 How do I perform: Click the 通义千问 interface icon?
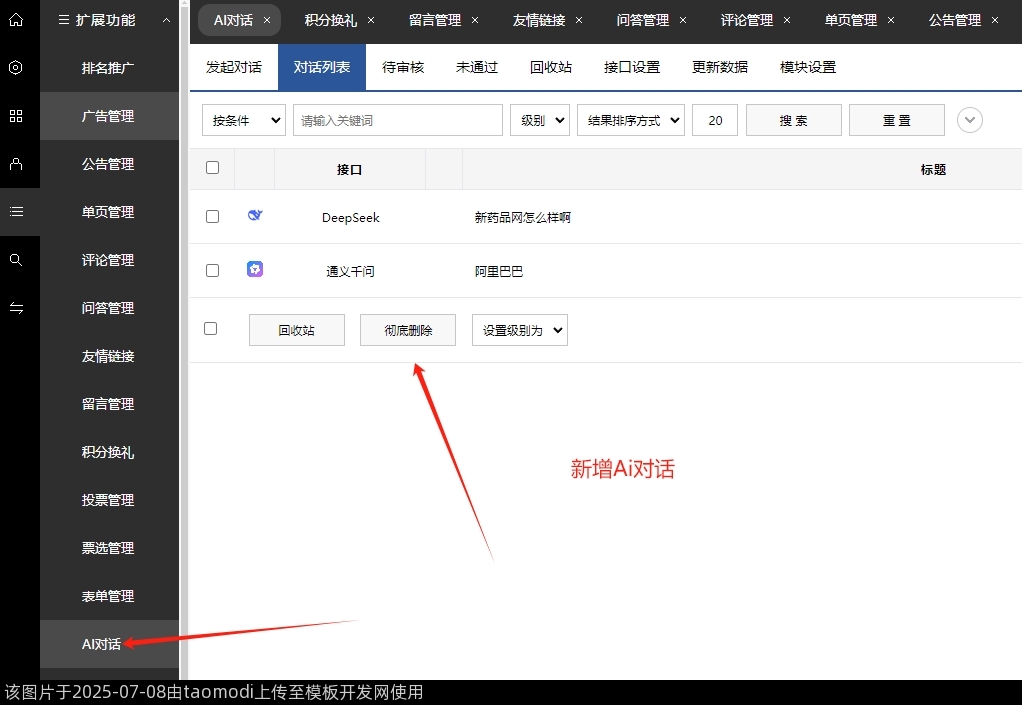(255, 269)
